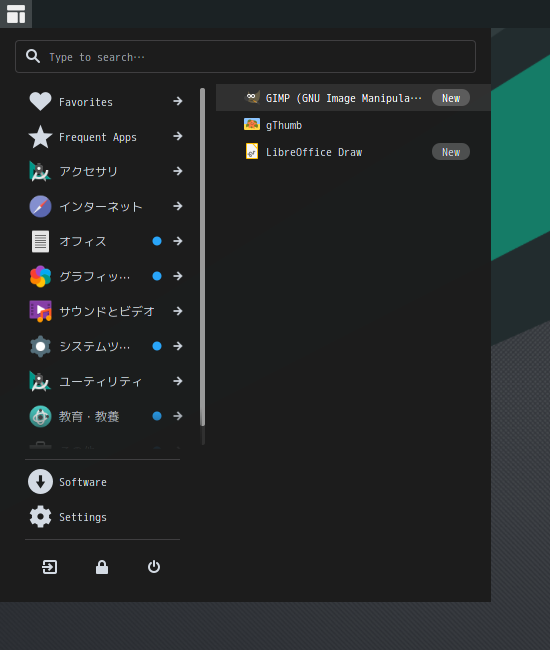Click New badge beside GIMP
Image resolution: width=550 pixels, height=650 pixels.
(x=451, y=98)
